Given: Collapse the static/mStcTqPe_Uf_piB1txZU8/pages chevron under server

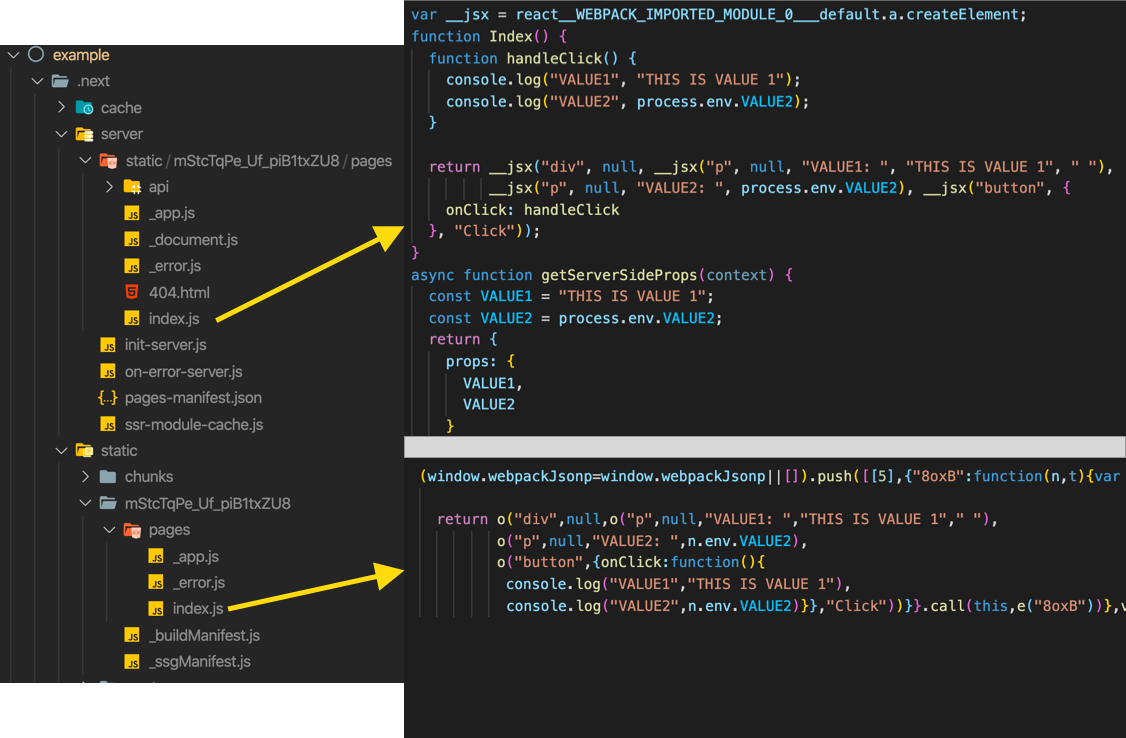Looking at the screenshot, I should pos(85,160).
